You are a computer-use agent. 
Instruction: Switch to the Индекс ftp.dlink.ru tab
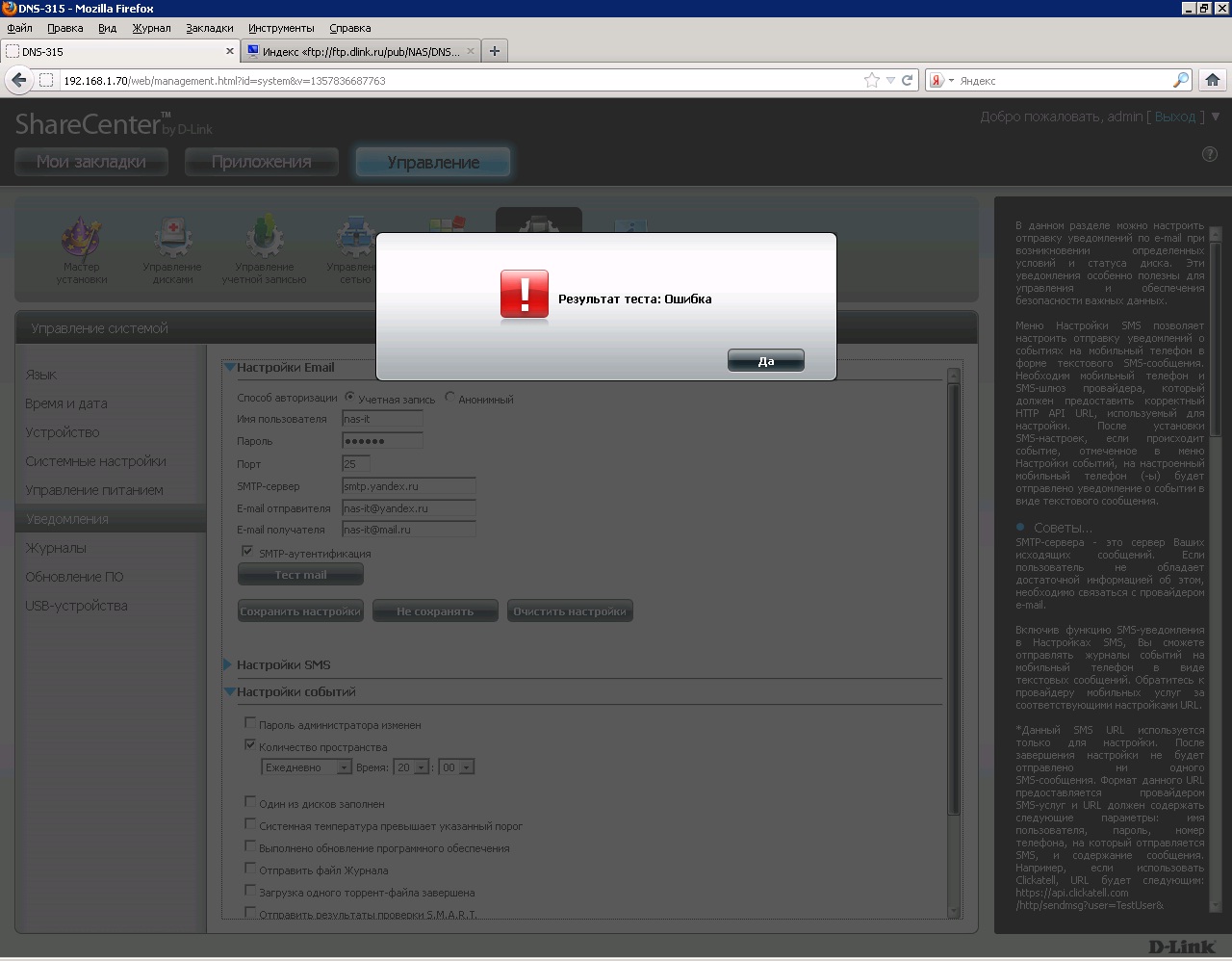tap(360, 51)
